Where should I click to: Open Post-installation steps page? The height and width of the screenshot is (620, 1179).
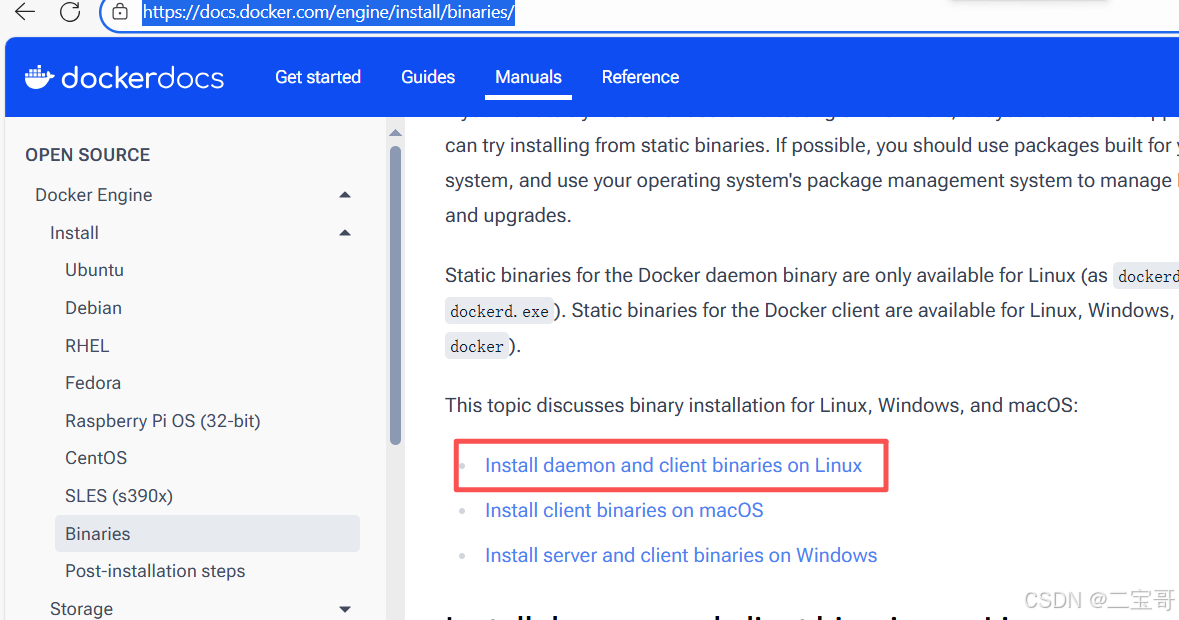click(x=155, y=571)
